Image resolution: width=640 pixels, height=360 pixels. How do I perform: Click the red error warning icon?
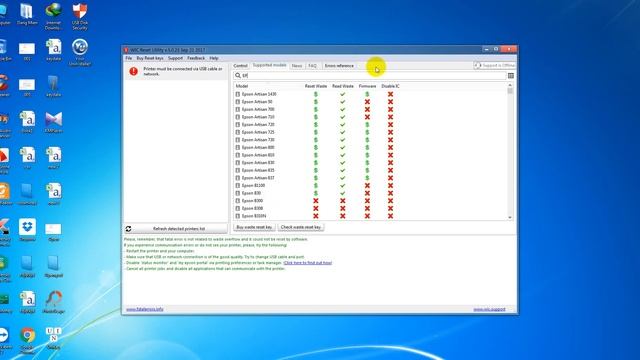(x=133, y=71)
